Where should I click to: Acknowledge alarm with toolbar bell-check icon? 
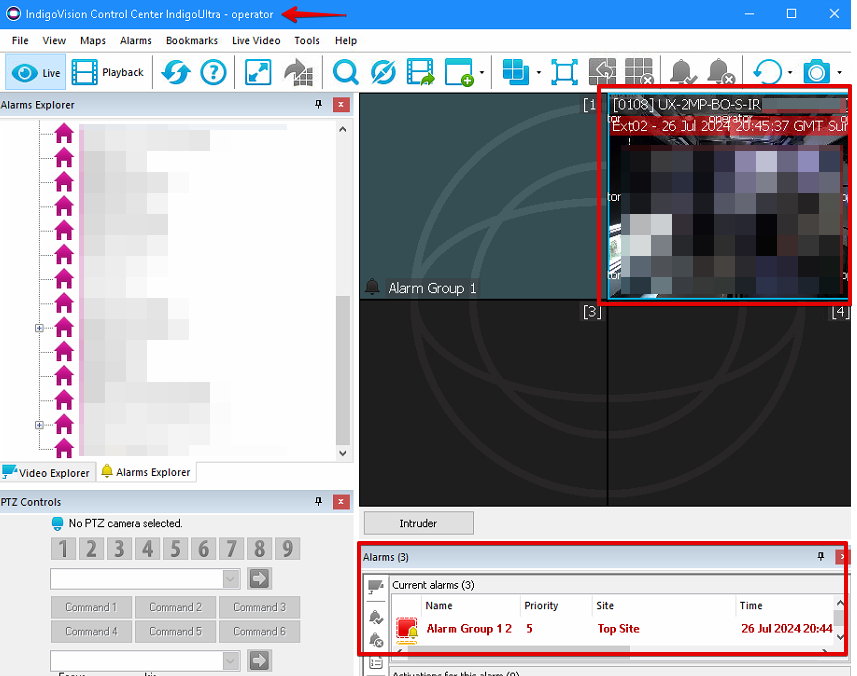coord(683,72)
